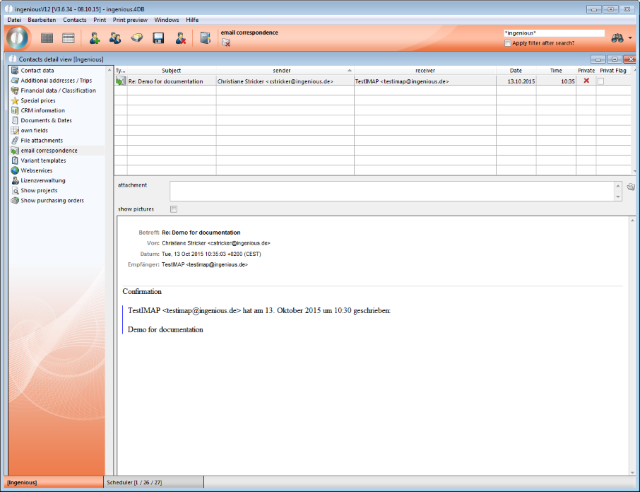Open the Print preview menu
The height and width of the screenshot is (492, 640).
click(130, 20)
